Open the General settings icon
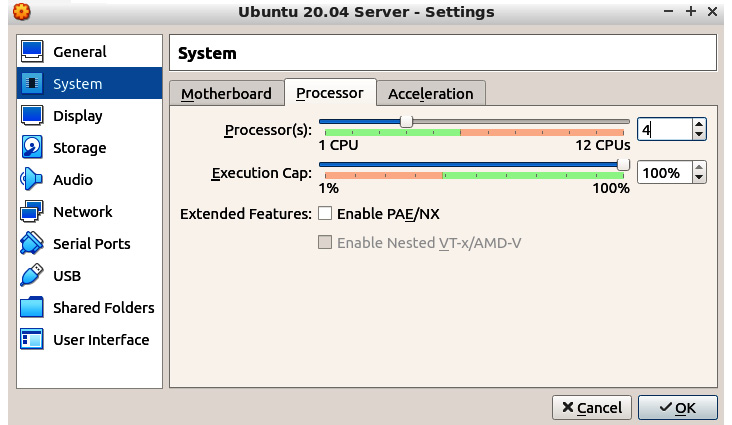The height and width of the screenshot is (425, 732). pyautogui.click(x=32, y=51)
